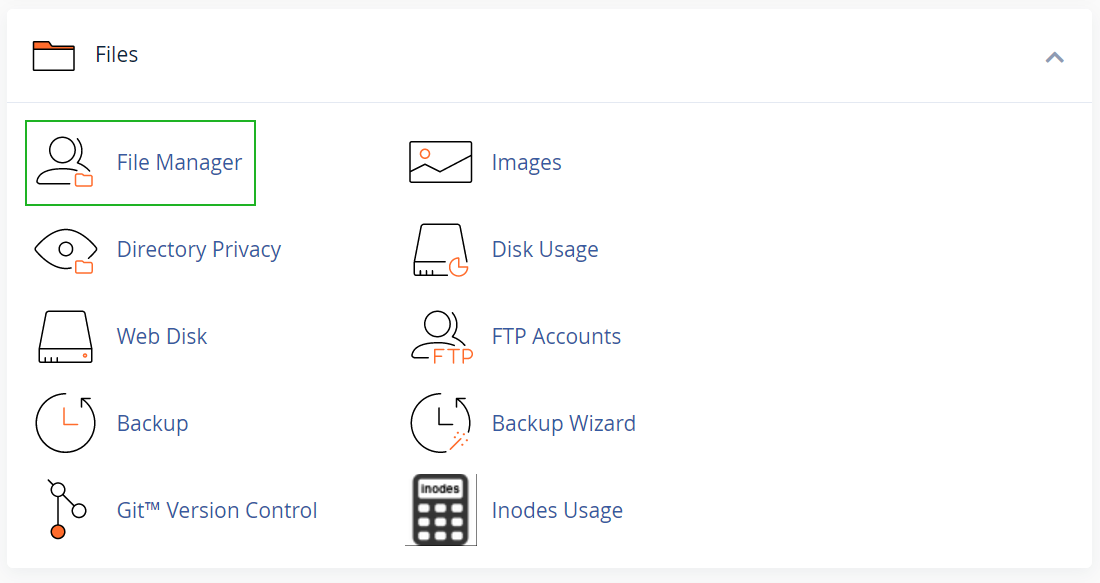Open the FTP Accounts text link
Viewport: 1100px width, 583px height.
556,336
